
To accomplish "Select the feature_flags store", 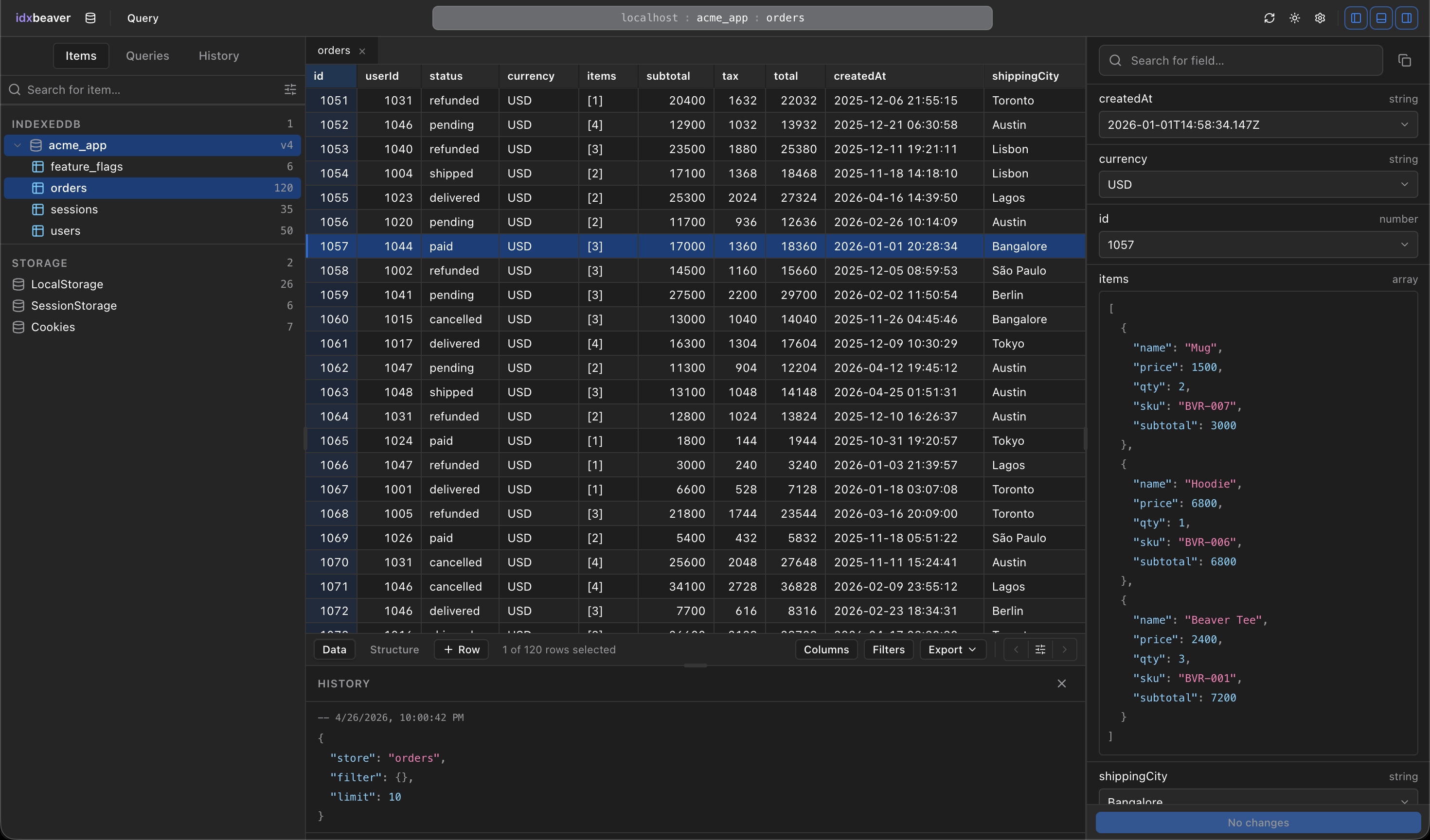I will tap(152, 167).
